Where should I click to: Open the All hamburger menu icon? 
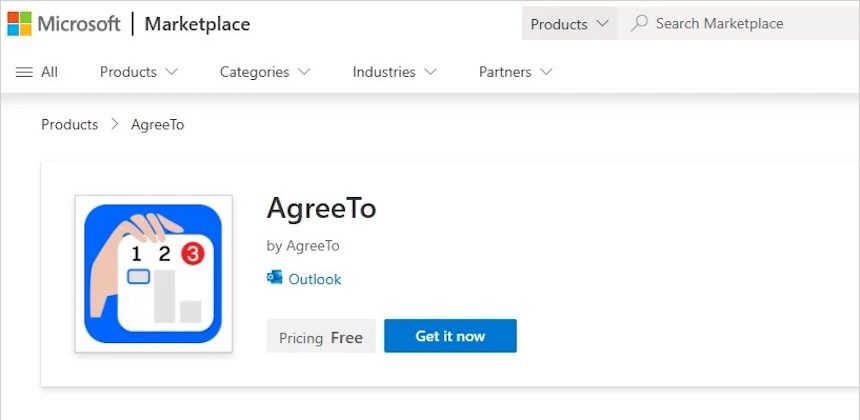(x=25, y=72)
